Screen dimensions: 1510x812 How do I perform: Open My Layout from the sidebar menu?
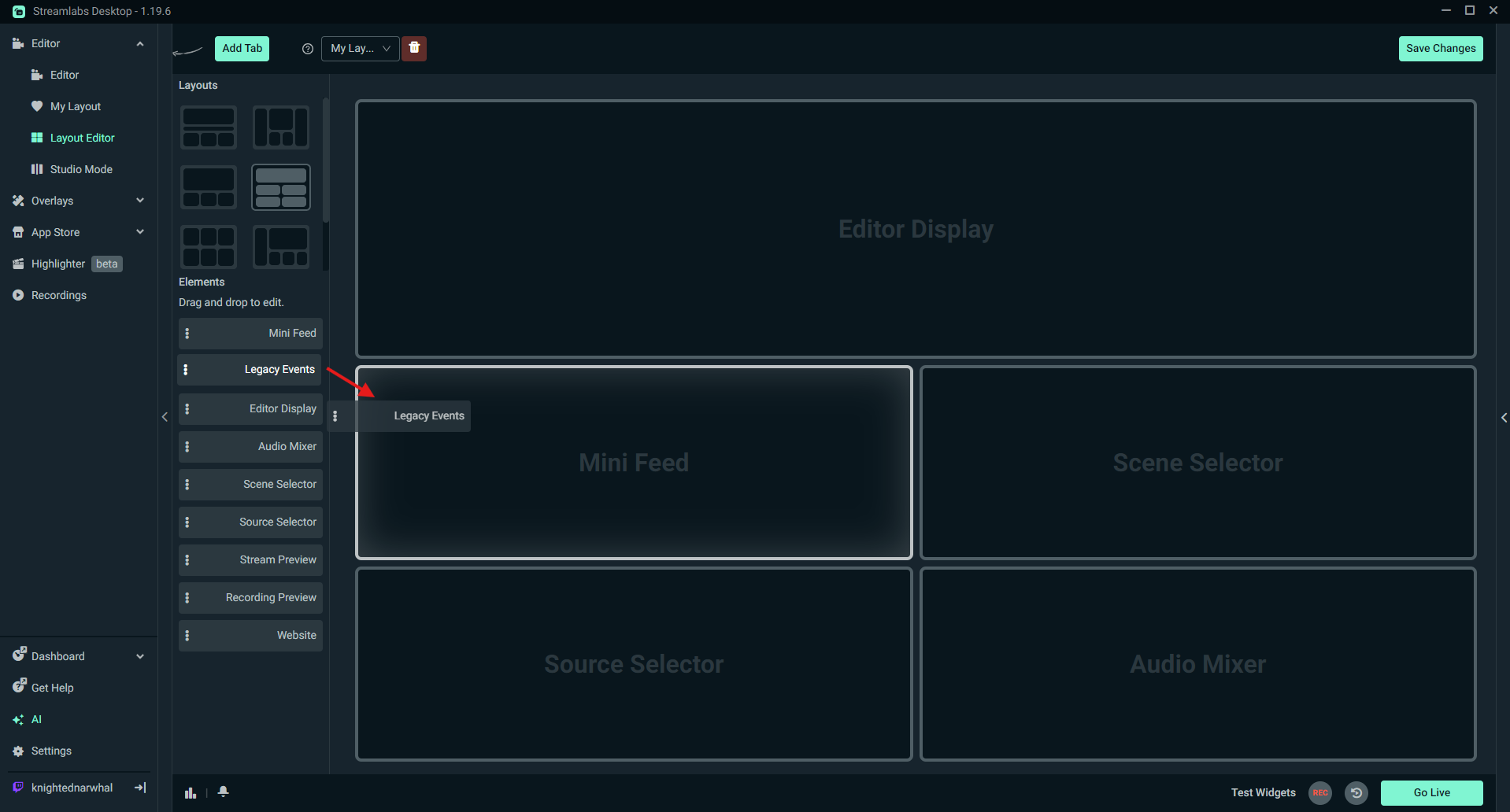(76, 105)
